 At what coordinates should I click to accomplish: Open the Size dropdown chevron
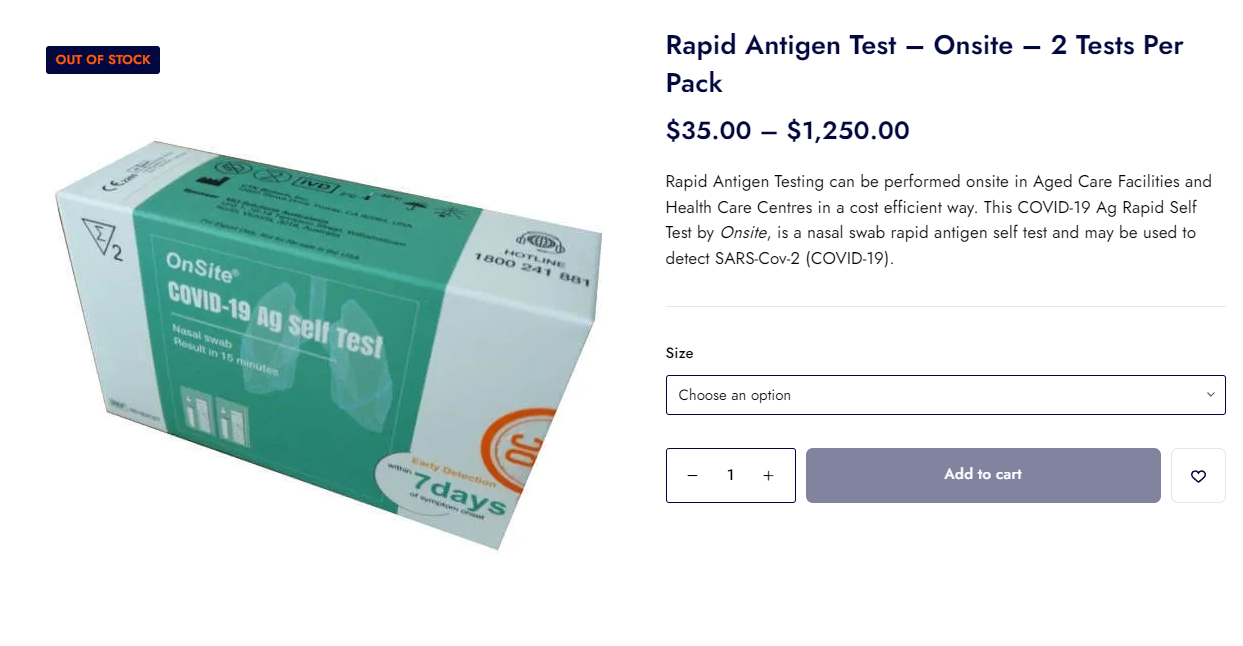click(1210, 395)
